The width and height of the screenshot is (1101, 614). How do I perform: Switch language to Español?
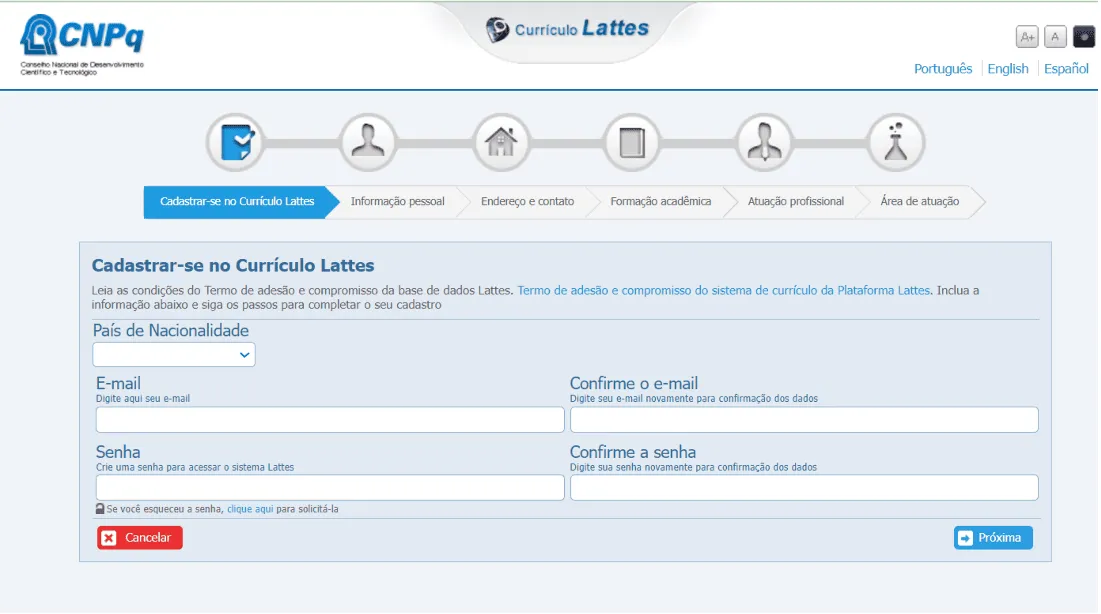(x=1066, y=69)
